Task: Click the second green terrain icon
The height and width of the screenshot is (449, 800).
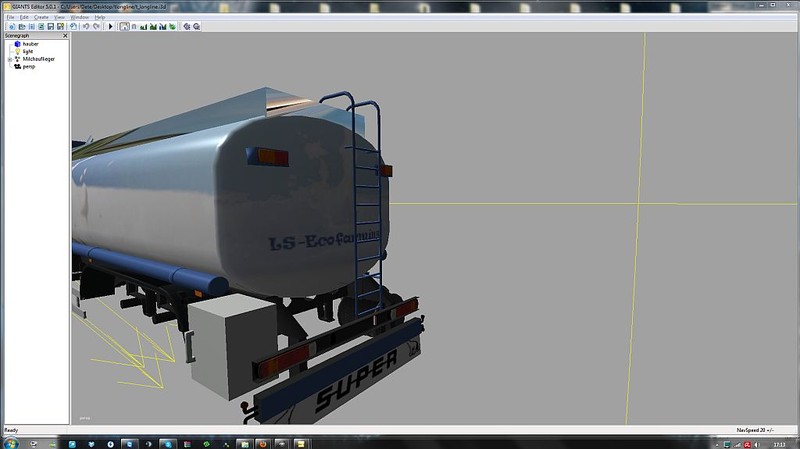Action: coord(153,27)
